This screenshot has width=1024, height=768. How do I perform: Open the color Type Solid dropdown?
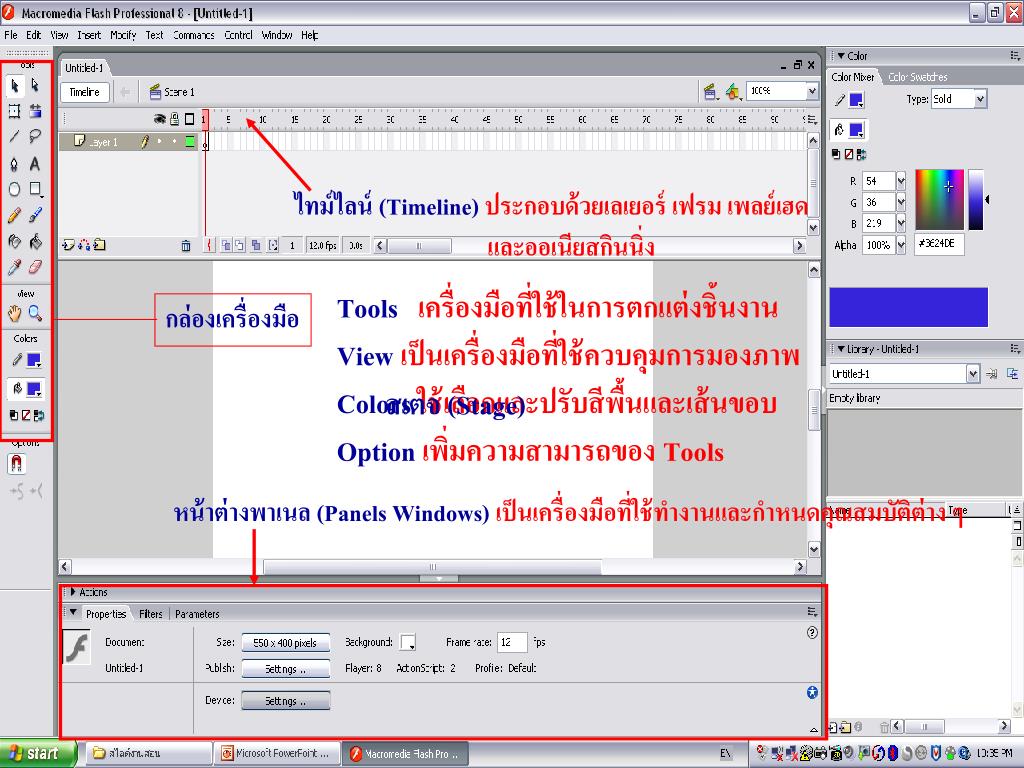[980, 99]
